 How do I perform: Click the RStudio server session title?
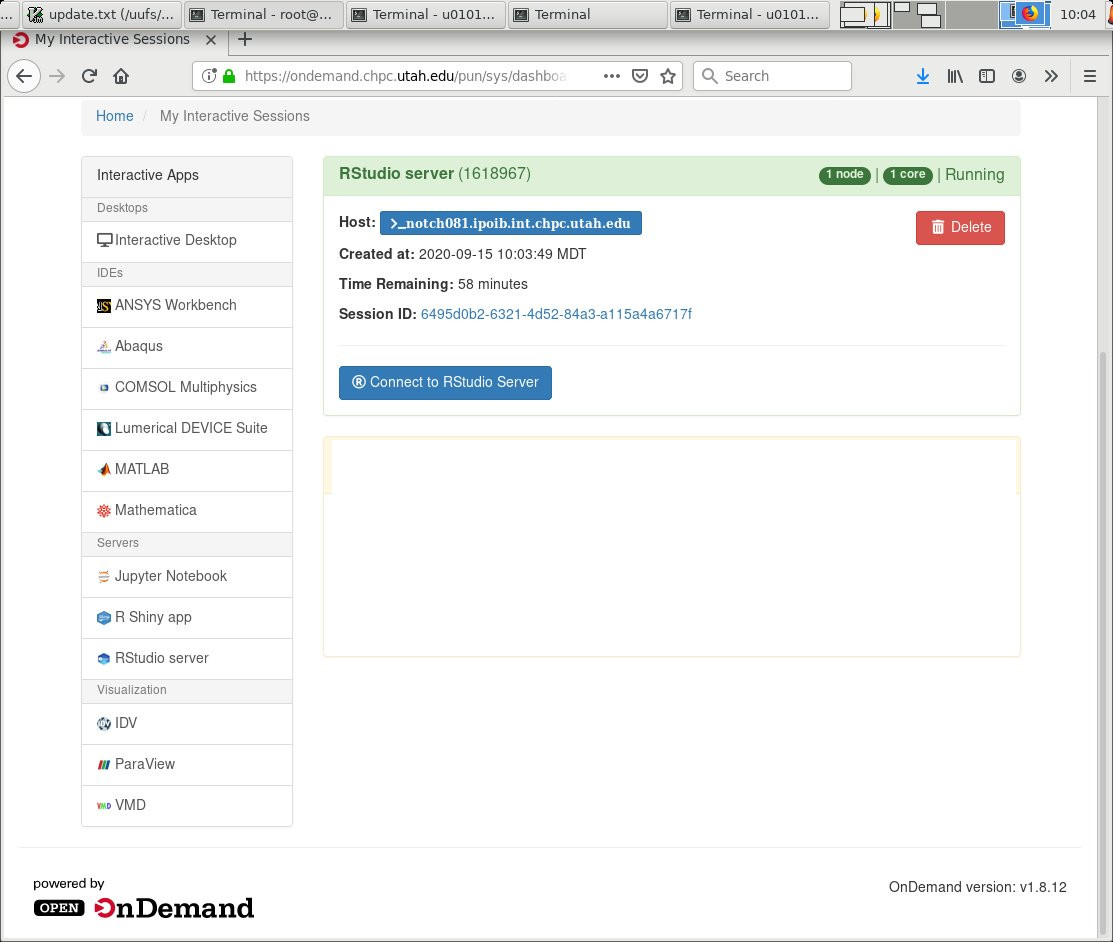coord(434,174)
